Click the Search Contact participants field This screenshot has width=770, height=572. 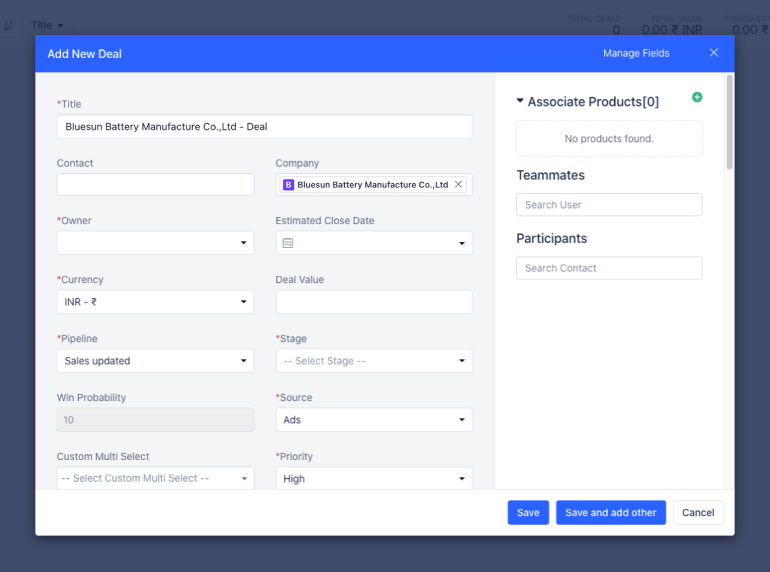point(609,268)
